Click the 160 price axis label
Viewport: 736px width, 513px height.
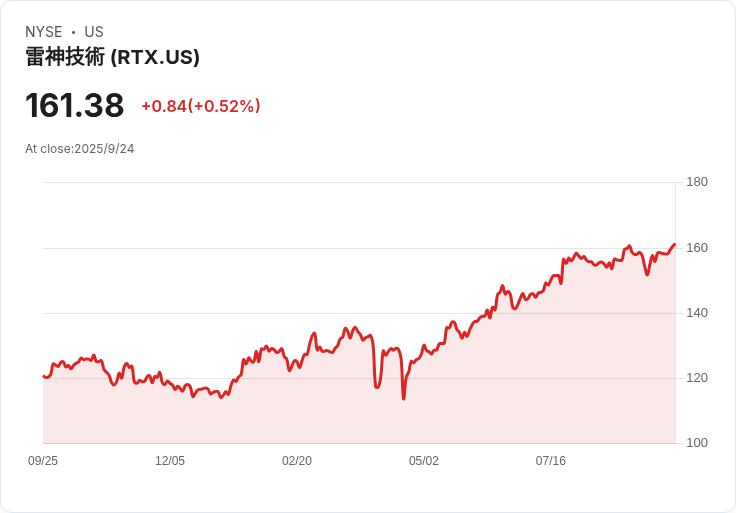click(697, 248)
